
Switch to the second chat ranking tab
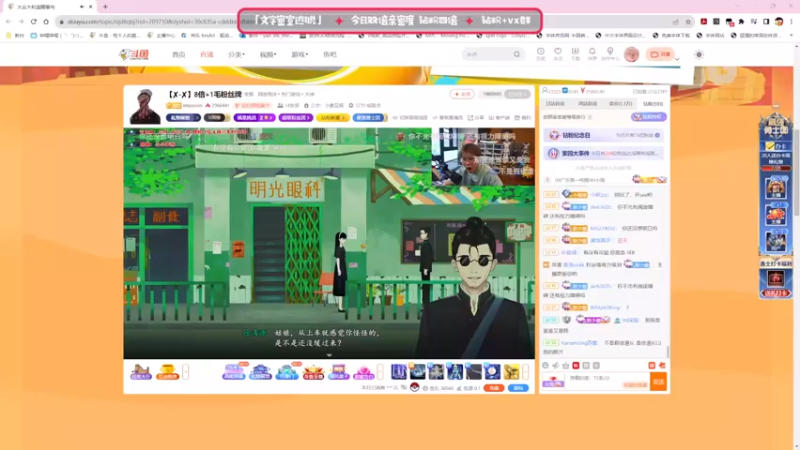pos(588,104)
